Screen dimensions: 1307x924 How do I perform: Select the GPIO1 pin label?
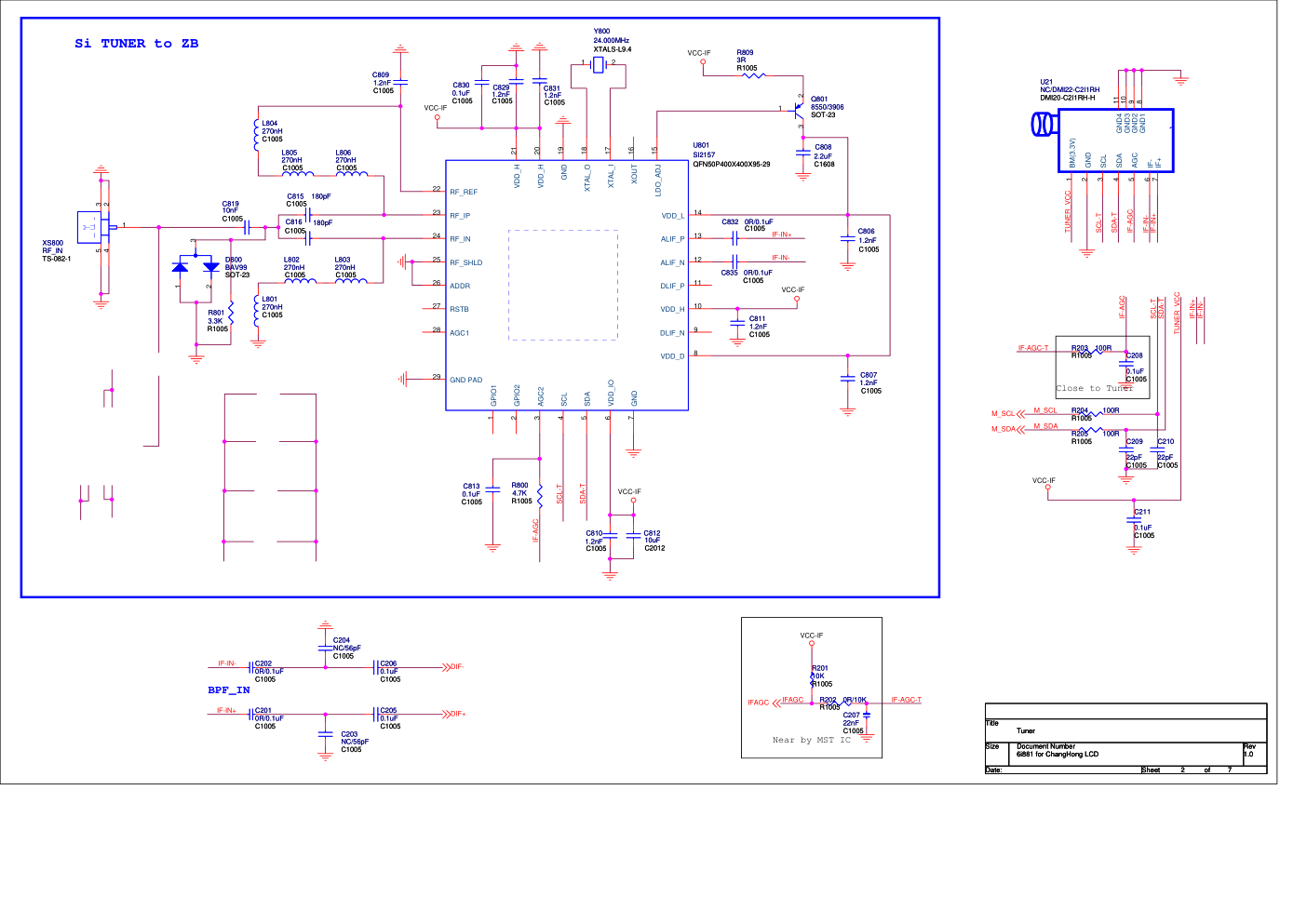click(x=494, y=395)
